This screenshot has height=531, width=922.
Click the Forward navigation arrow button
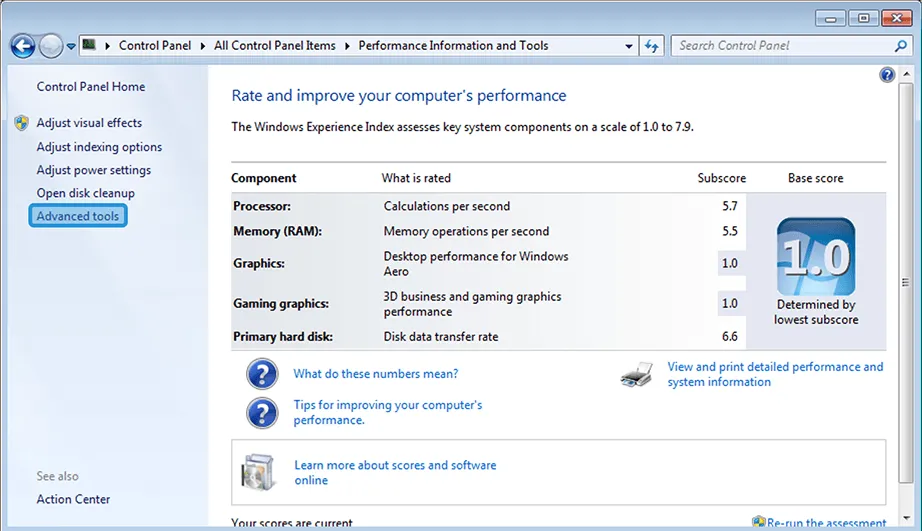click(x=51, y=46)
